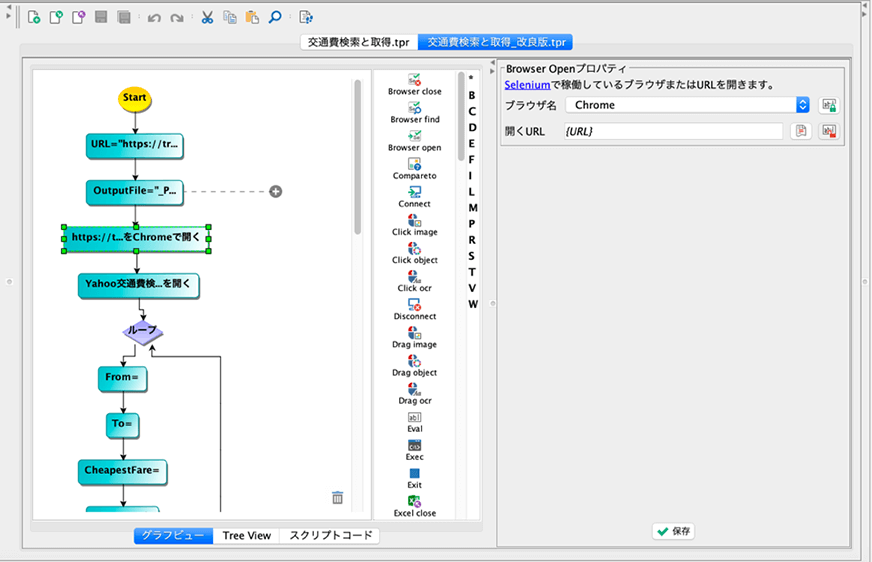Image resolution: width=872 pixels, height=562 pixels.
Task: Select the Browser find command
Action: [415, 113]
